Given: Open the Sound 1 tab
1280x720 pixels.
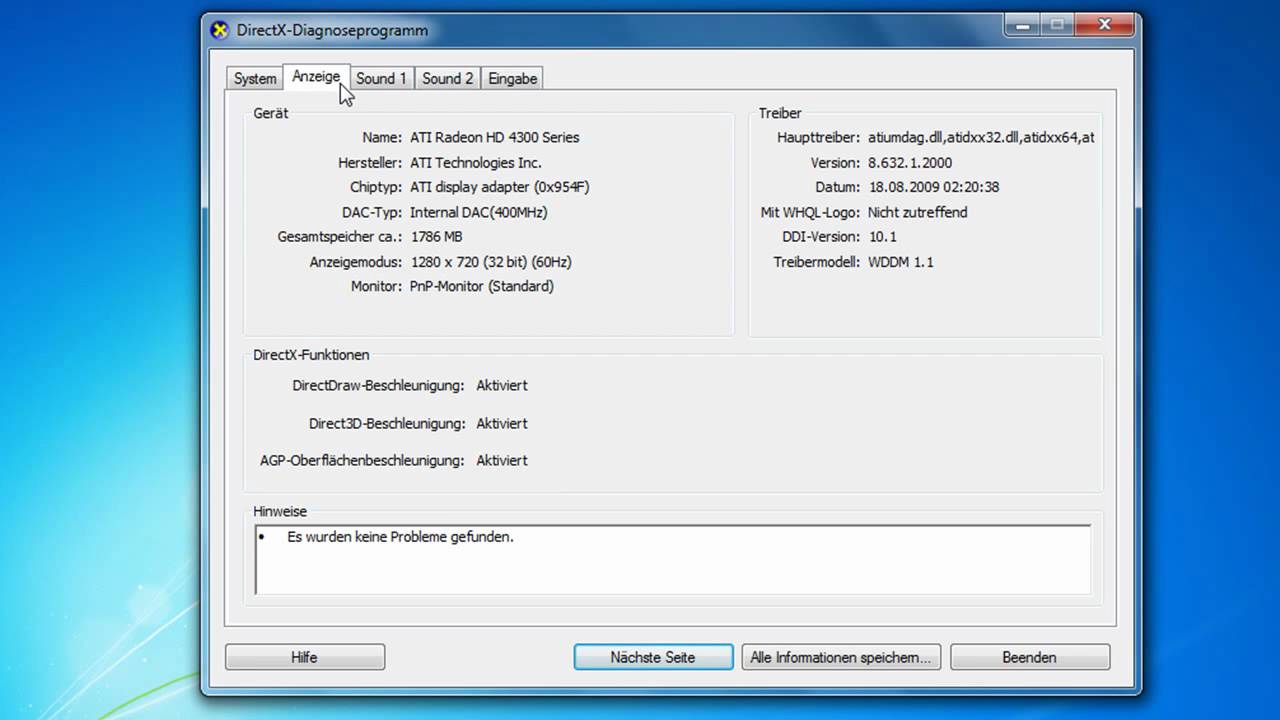Looking at the screenshot, I should [381, 78].
